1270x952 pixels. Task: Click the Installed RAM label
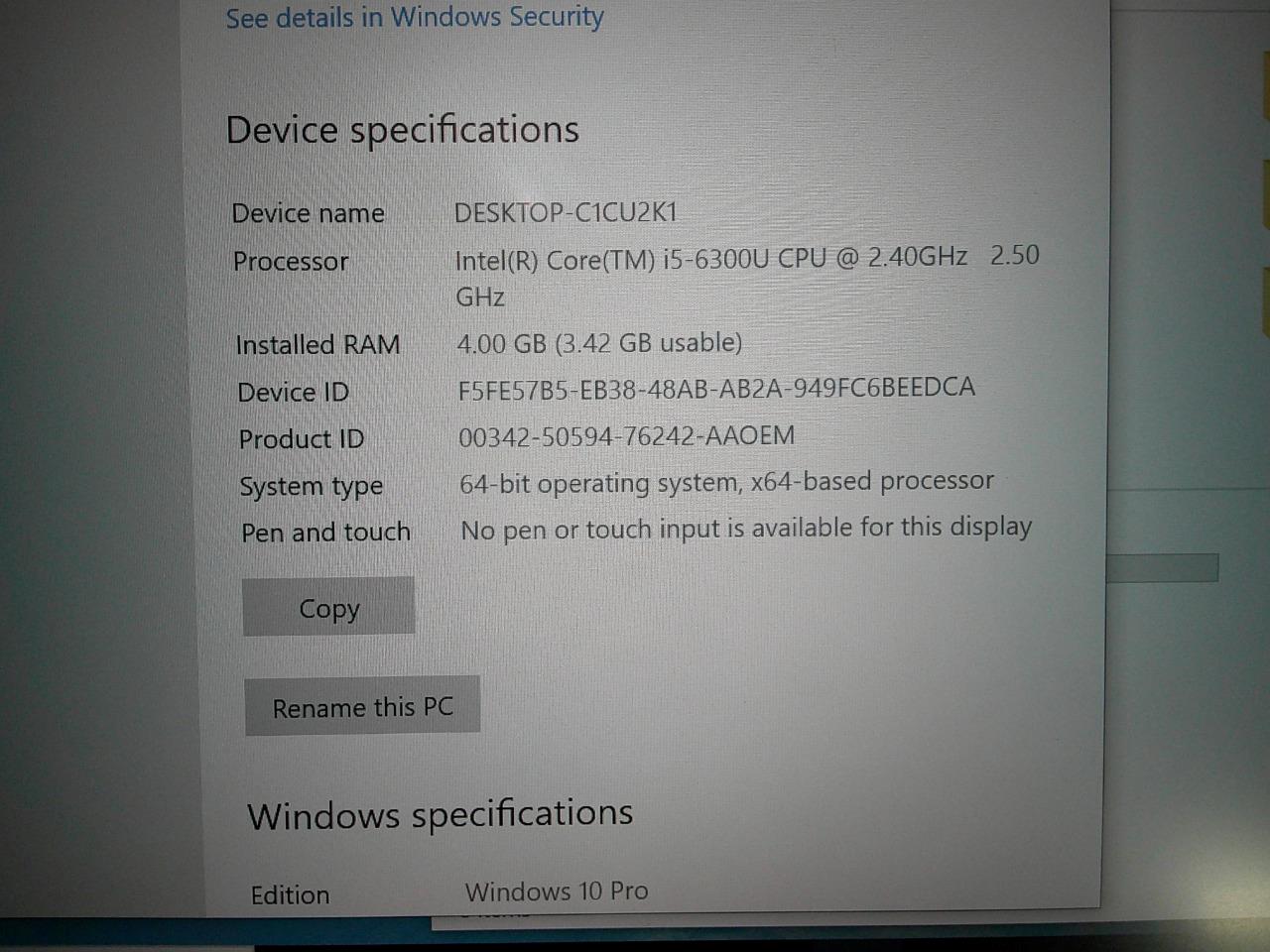[x=317, y=345]
